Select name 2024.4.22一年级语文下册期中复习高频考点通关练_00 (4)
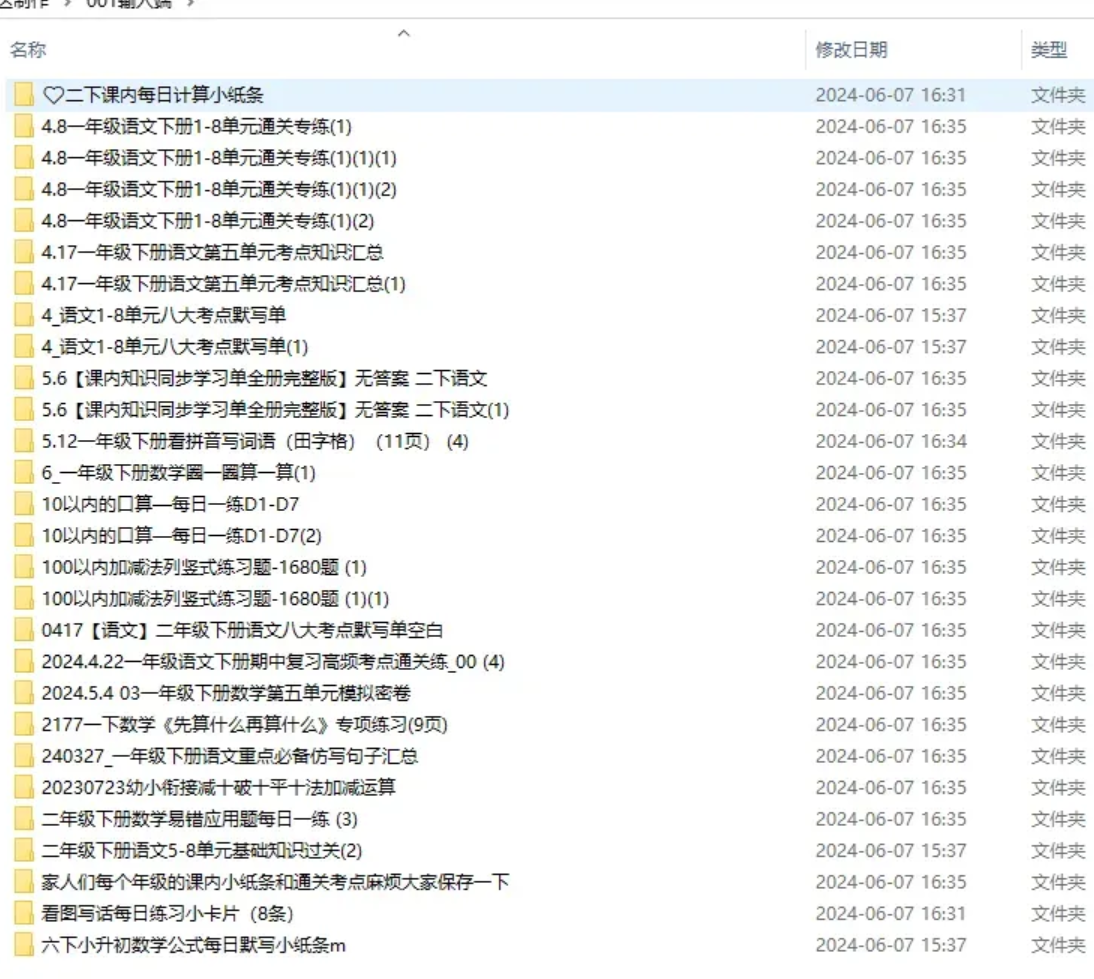Image resolution: width=1094 pixels, height=979 pixels. tap(273, 662)
